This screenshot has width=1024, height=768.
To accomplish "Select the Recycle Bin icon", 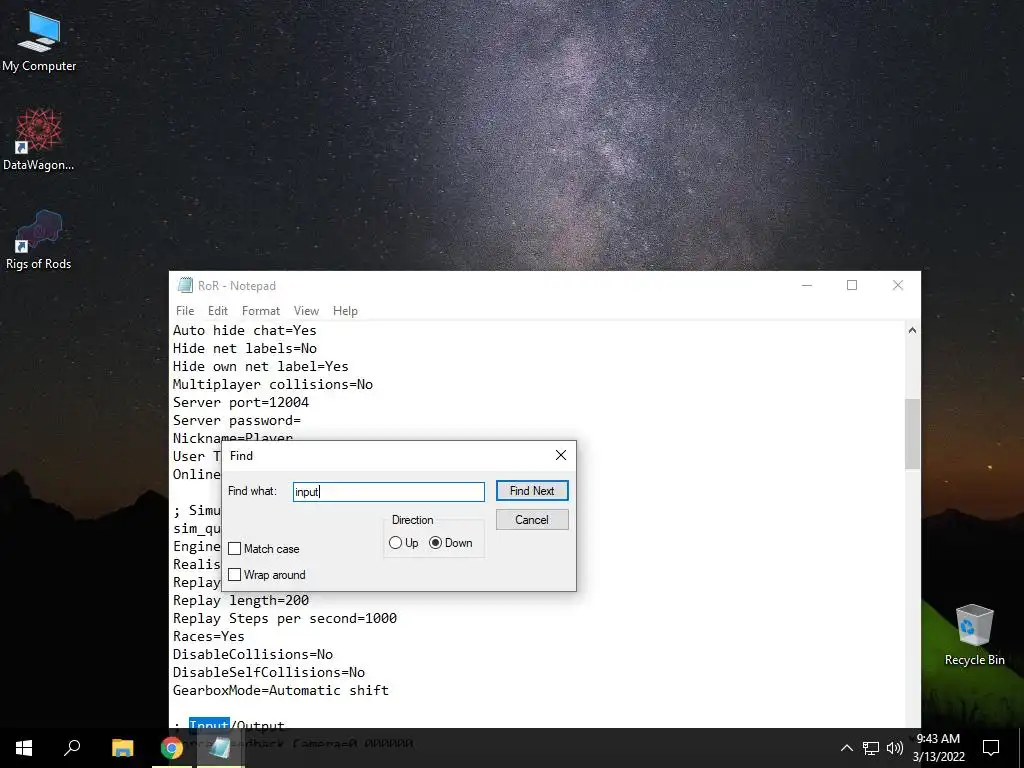I will [974, 635].
